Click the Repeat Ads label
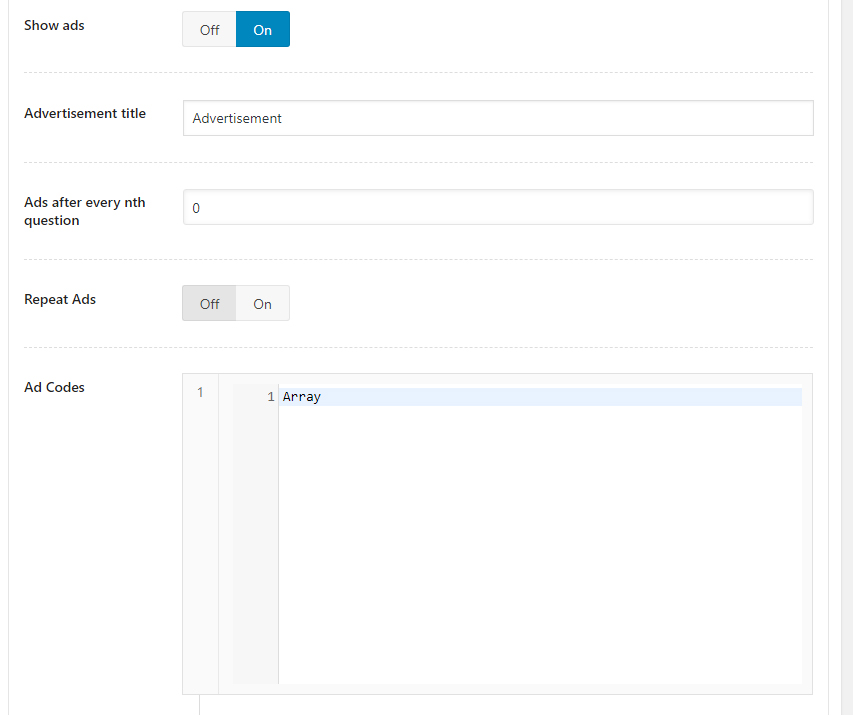853x716 pixels. pos(60,300)
